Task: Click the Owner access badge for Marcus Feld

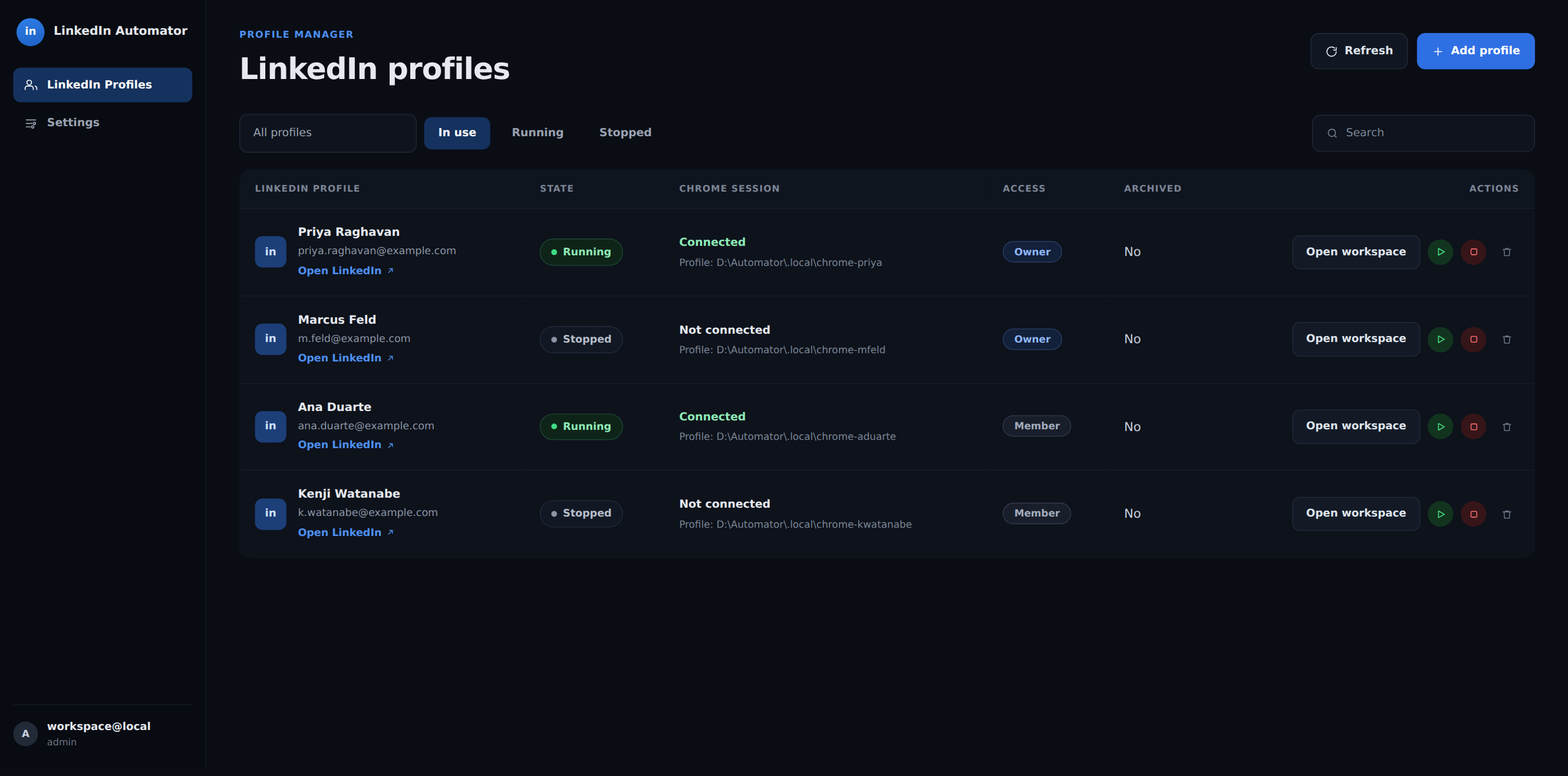Action: tap(1032, 339)
